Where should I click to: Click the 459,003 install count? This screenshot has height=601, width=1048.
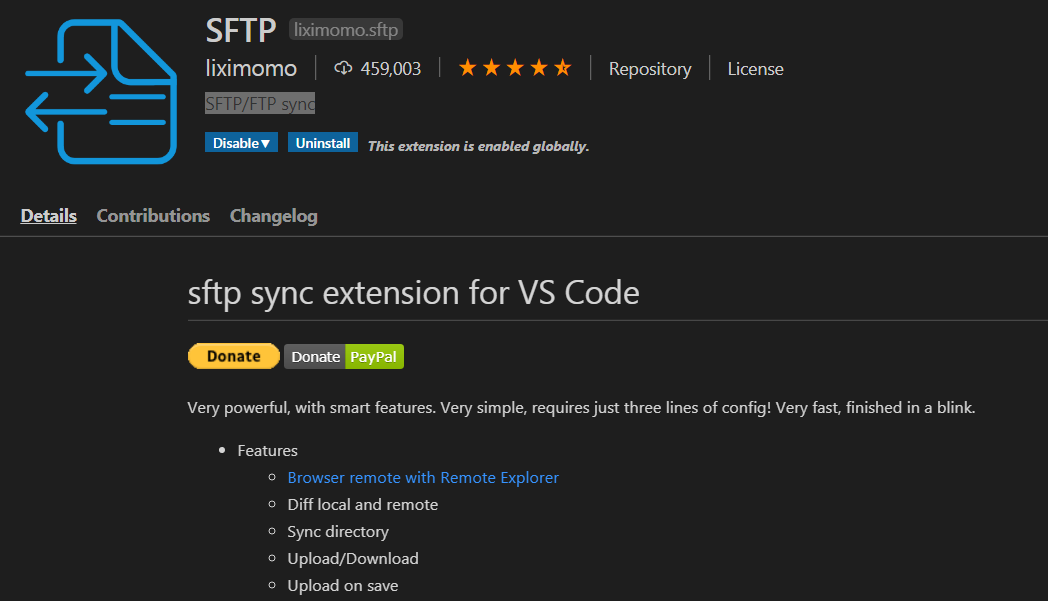pyautogui.click(x=390, y=69)
